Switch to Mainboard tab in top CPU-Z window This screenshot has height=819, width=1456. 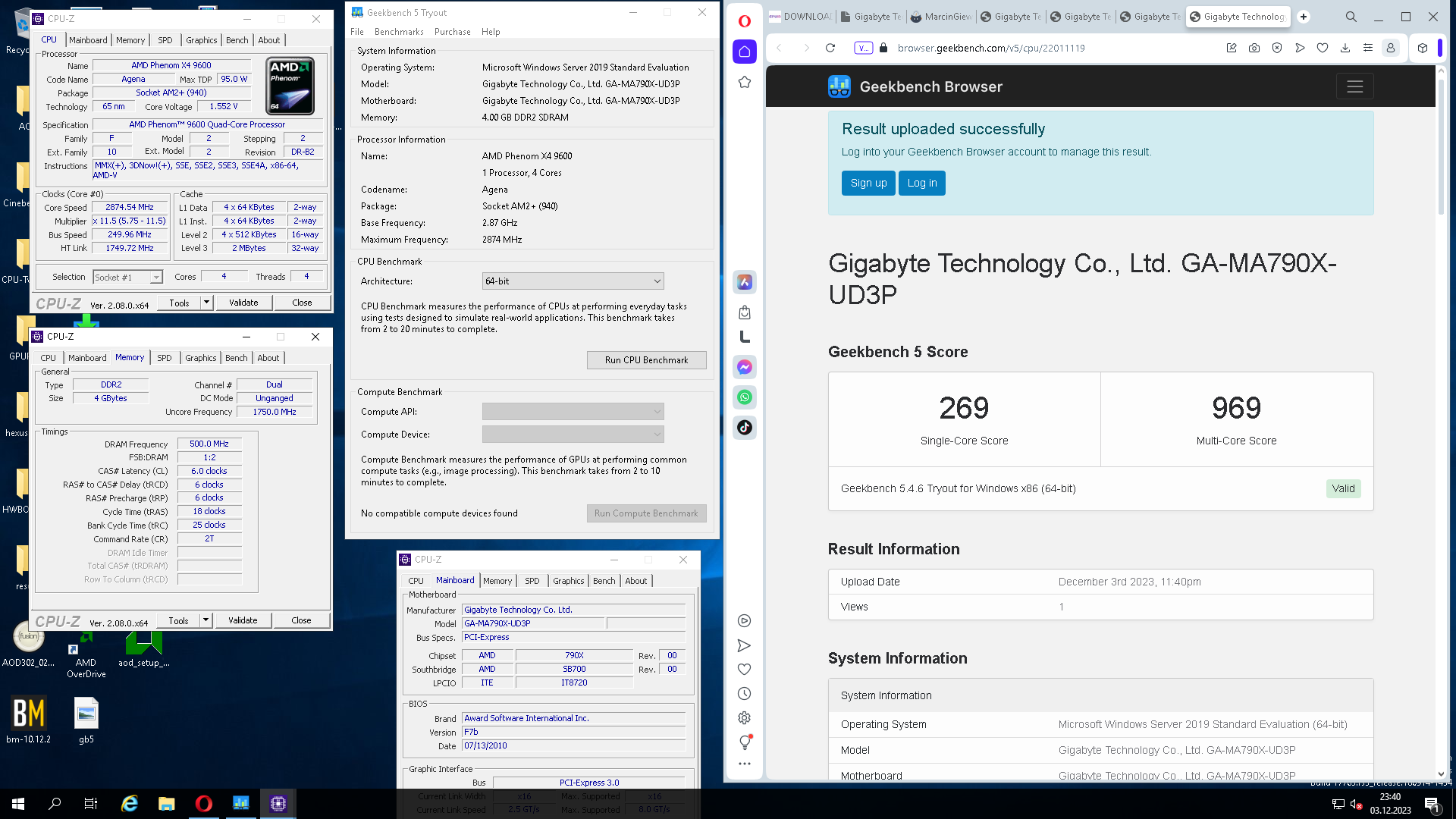click(x=88, y=40)
